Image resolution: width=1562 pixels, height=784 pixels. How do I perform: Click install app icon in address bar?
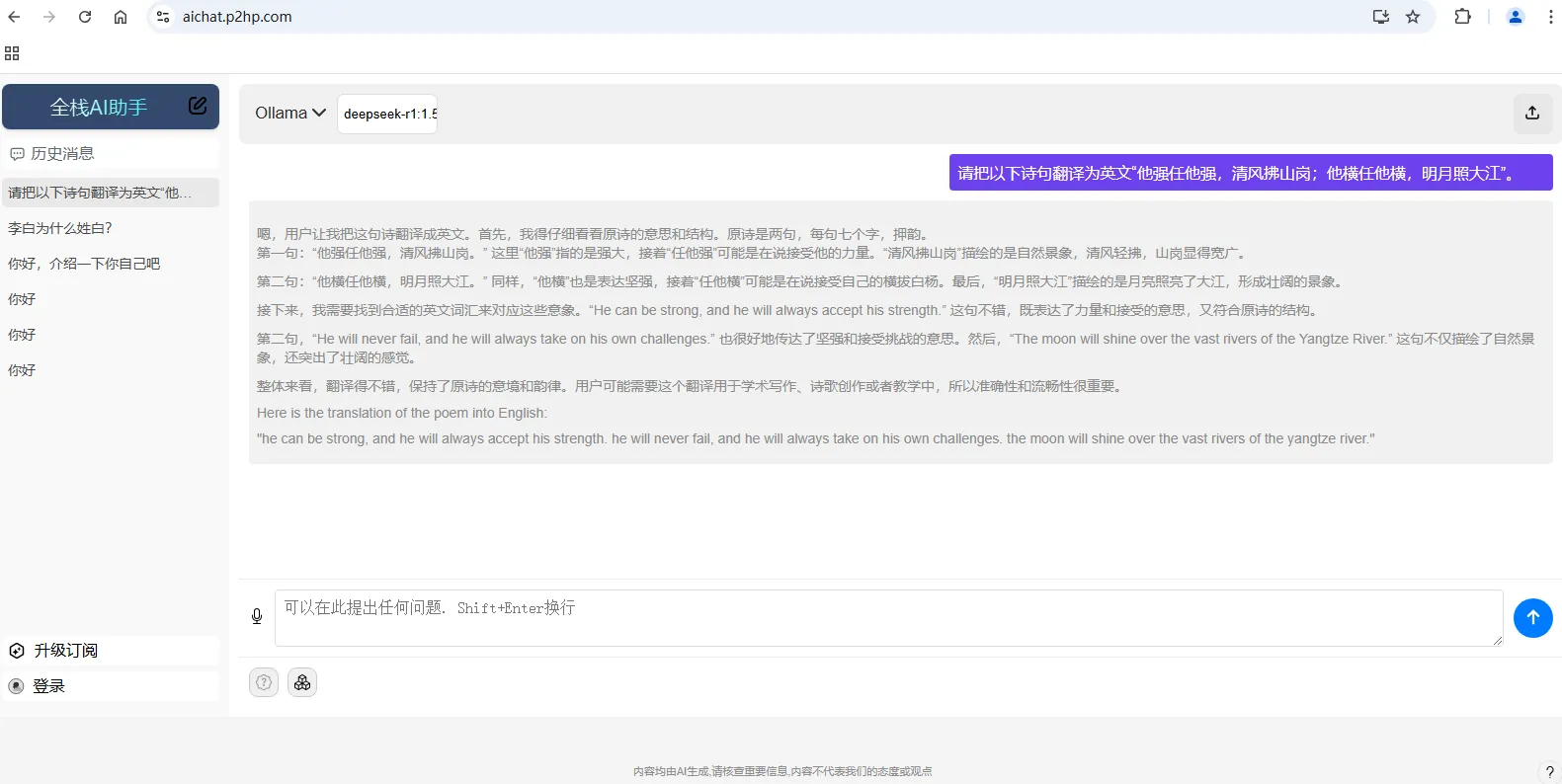1381,17
